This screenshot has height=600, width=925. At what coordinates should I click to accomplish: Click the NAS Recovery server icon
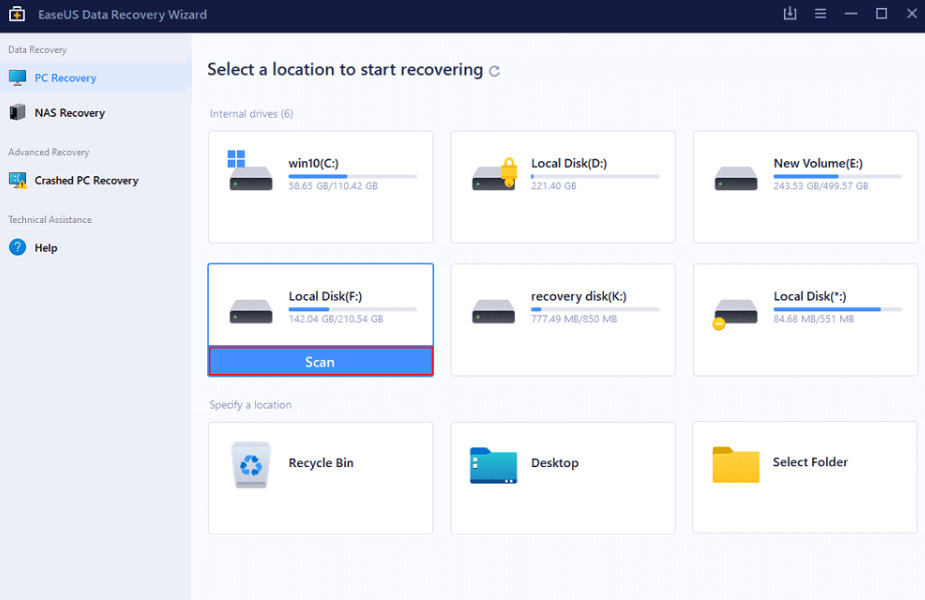(x=18, y=112)
